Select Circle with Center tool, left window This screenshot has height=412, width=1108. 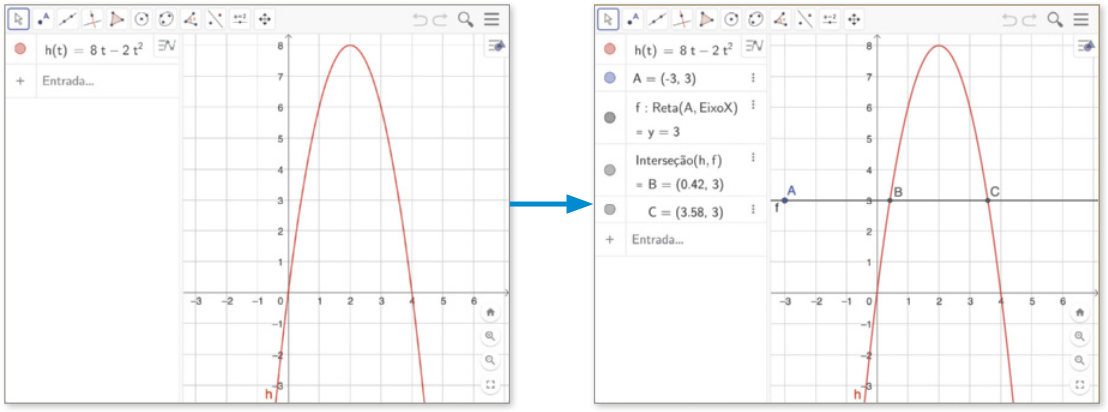click(x=142, y=20)
